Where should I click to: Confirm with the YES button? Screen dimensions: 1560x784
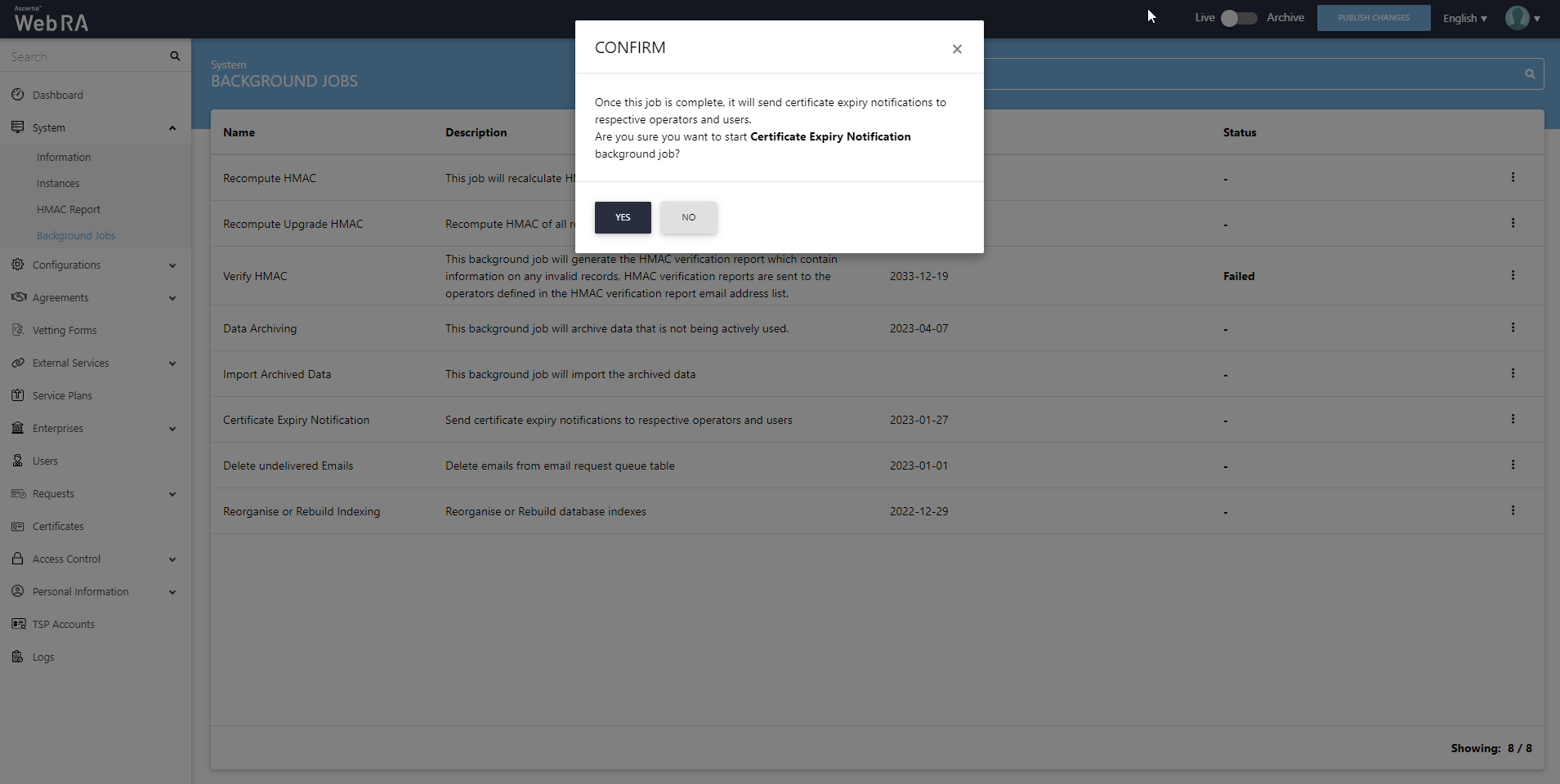coord(622,217)
